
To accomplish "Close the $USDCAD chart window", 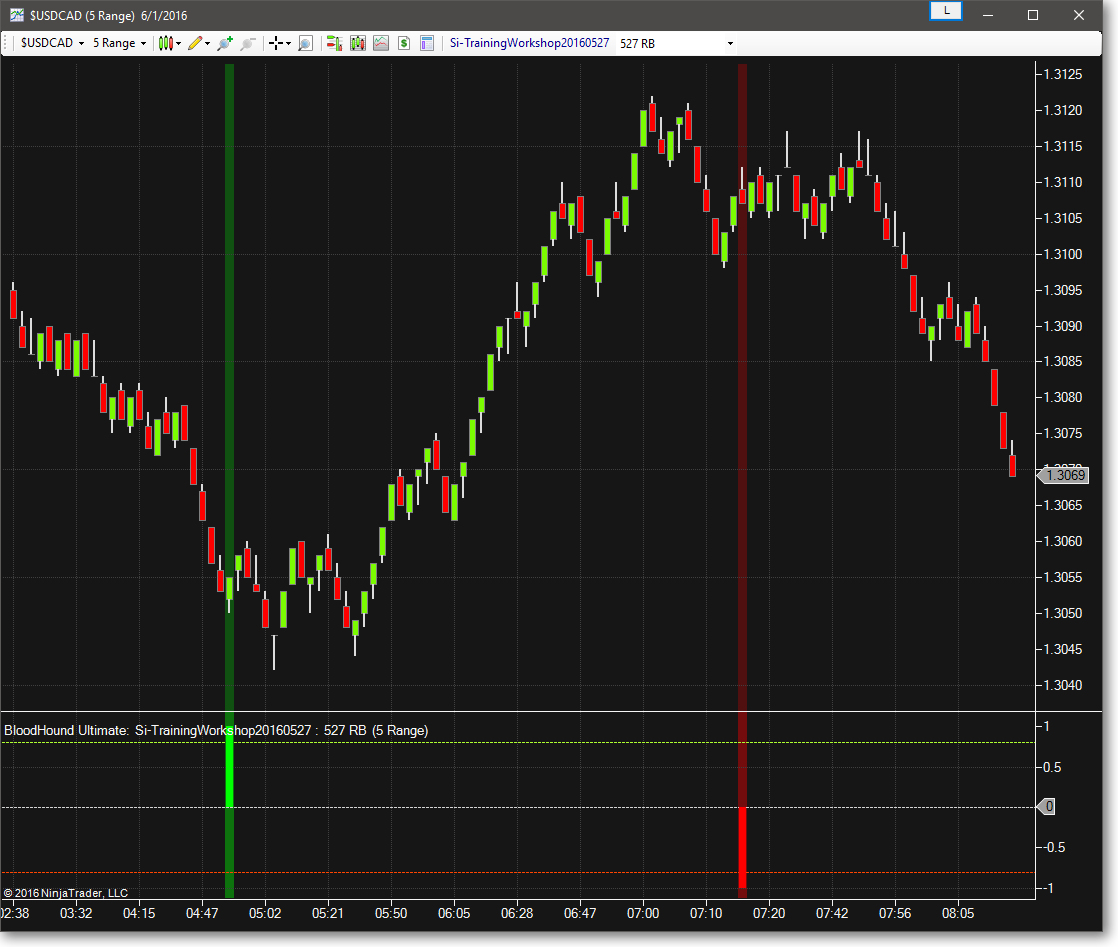I will [1079, 15].
